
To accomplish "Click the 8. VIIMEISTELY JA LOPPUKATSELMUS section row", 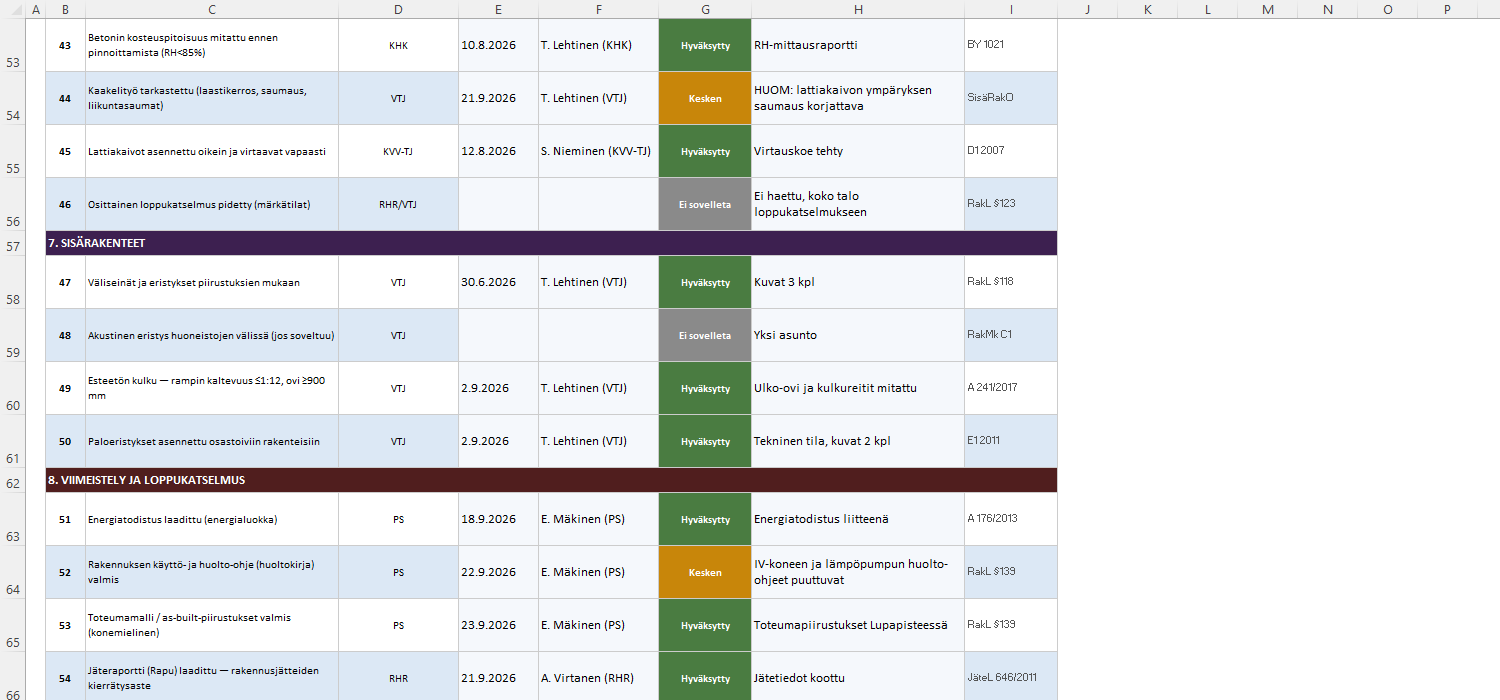I will pos(551,480).
